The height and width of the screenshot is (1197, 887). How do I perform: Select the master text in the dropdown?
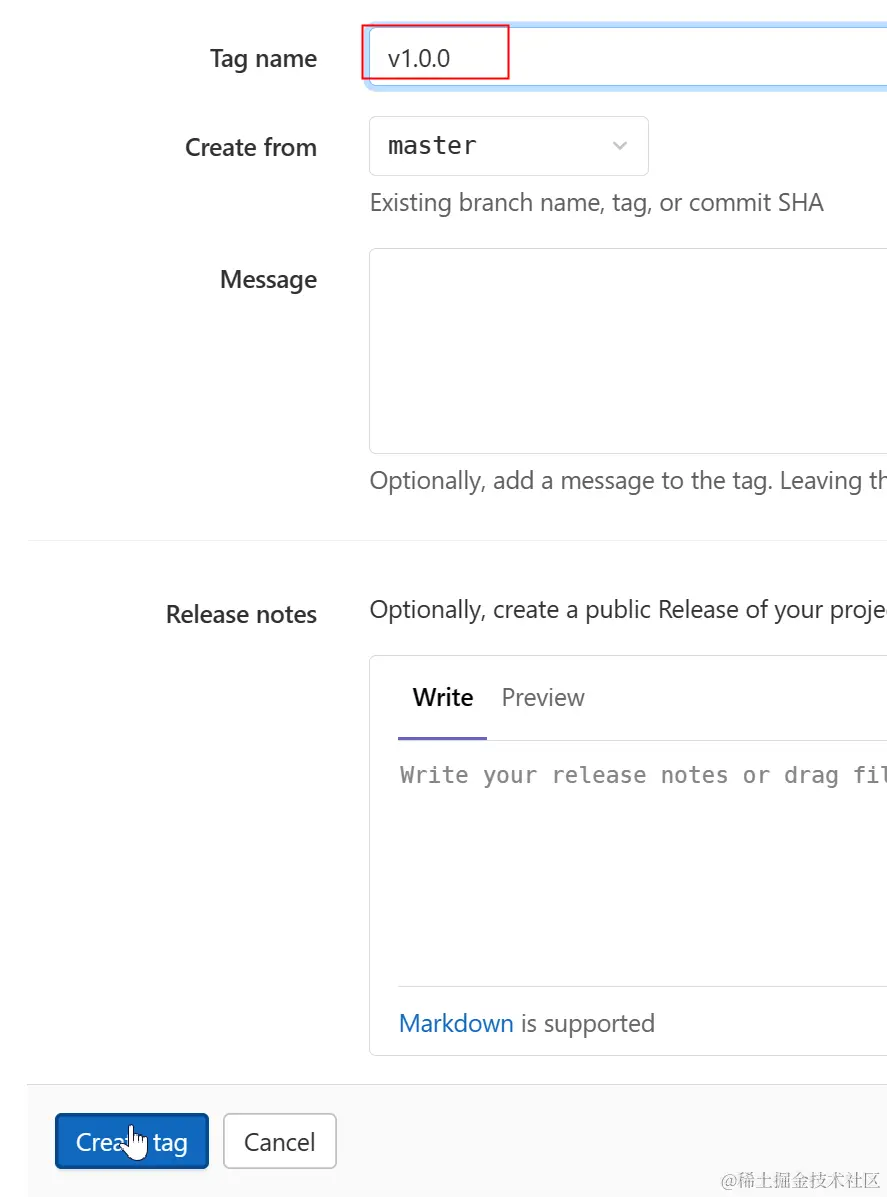(x=432, y=146)
